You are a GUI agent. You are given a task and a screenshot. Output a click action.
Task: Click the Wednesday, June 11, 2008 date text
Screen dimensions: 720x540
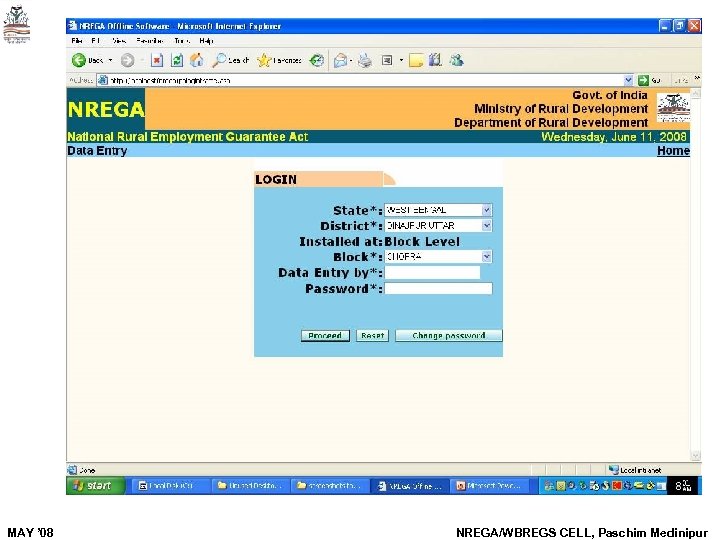coord(613,137)
